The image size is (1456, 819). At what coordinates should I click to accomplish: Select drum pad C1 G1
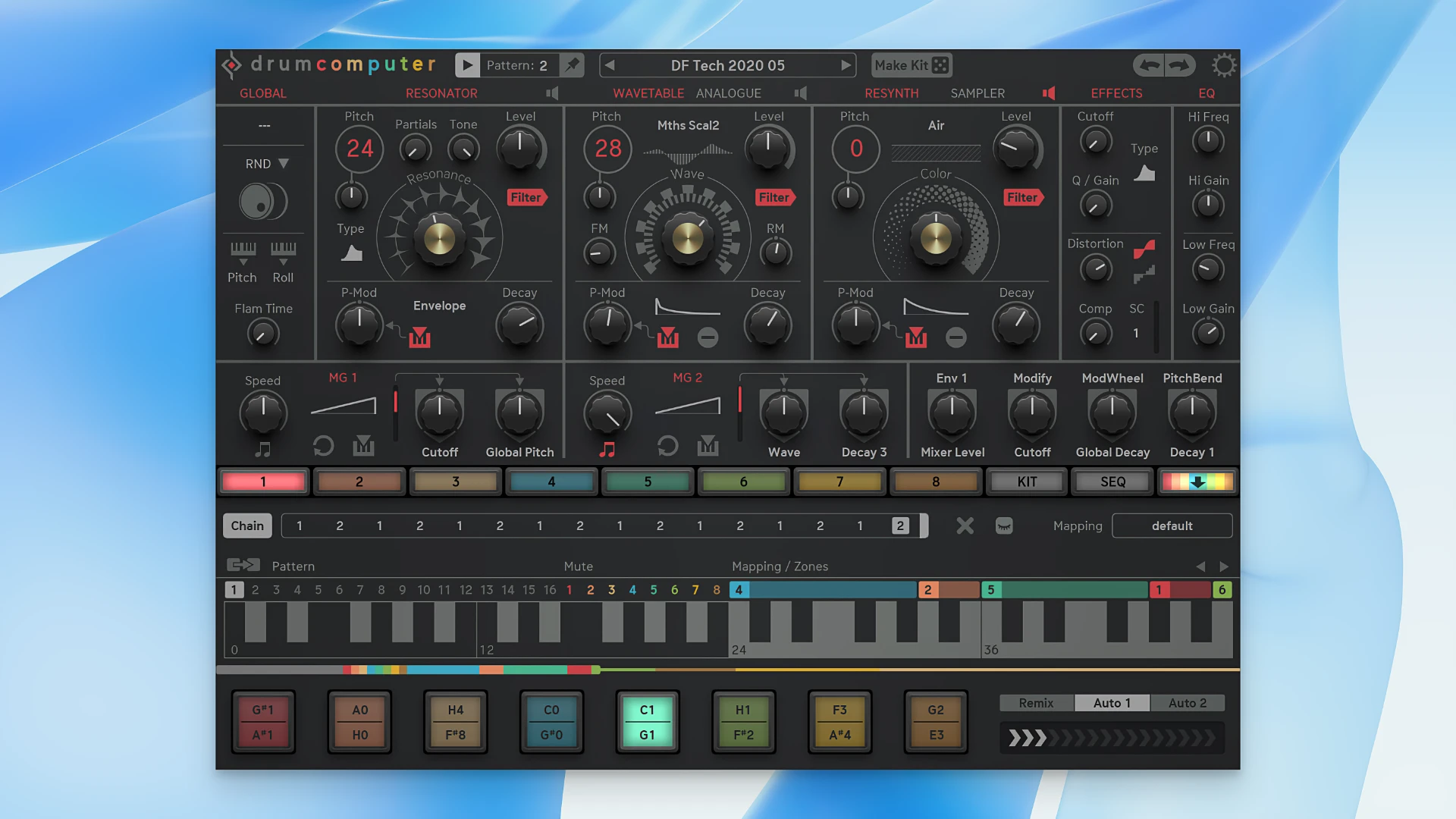(x=647, y=721)
